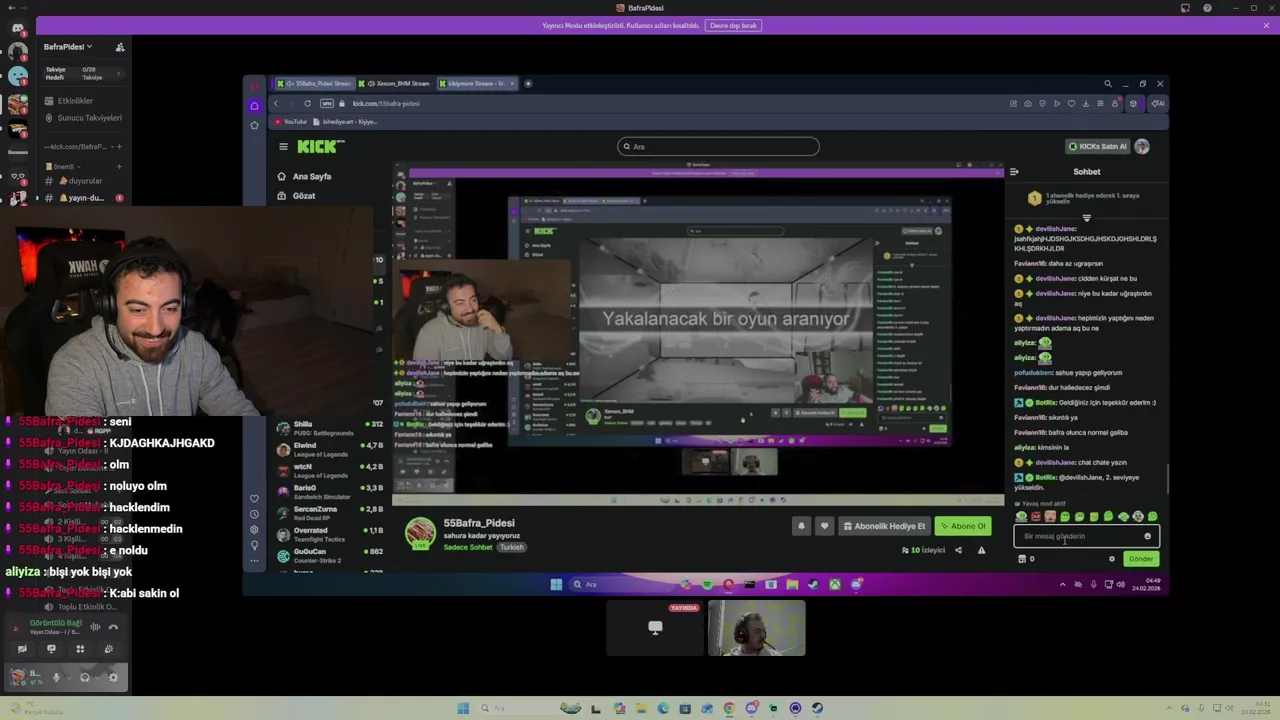Click the Windows Start button on taskbar
Screen dimensions: 1280x720
[463, 709]
